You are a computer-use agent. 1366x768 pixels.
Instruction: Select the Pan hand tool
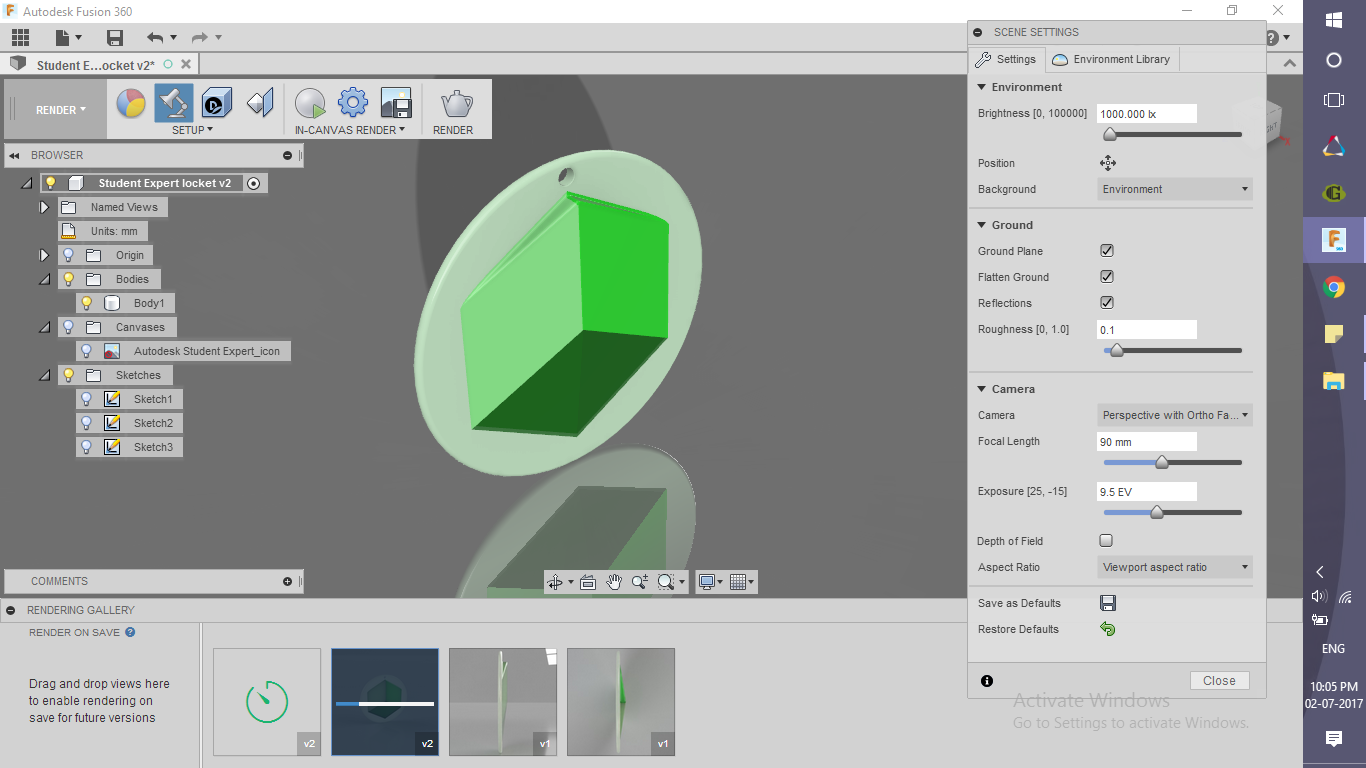coord(614,582)
